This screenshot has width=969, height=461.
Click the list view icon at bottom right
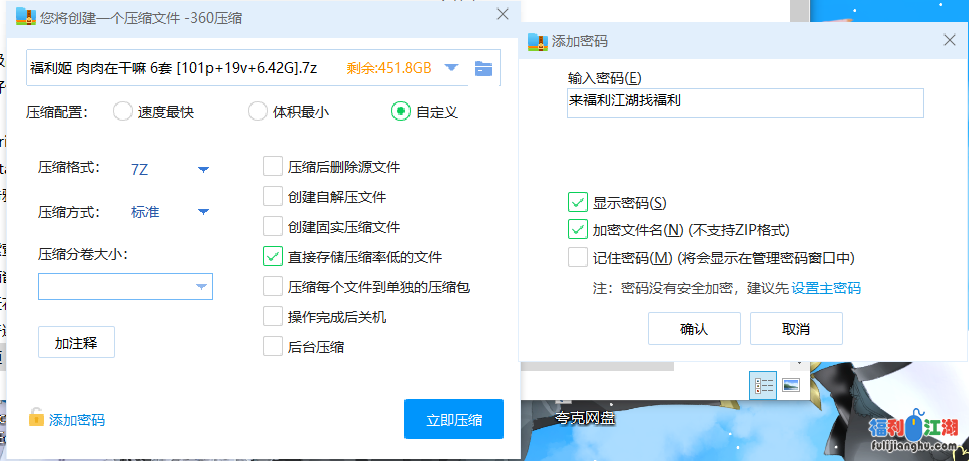[x=764, y=385]
